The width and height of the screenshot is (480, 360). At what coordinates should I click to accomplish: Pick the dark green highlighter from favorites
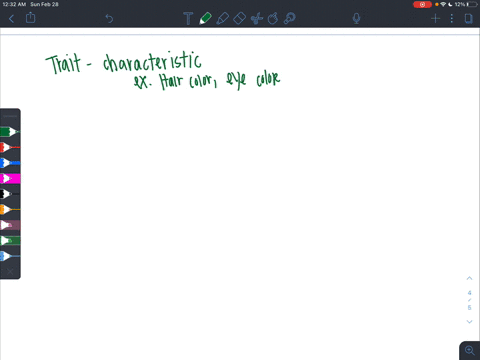pos(10,240)
